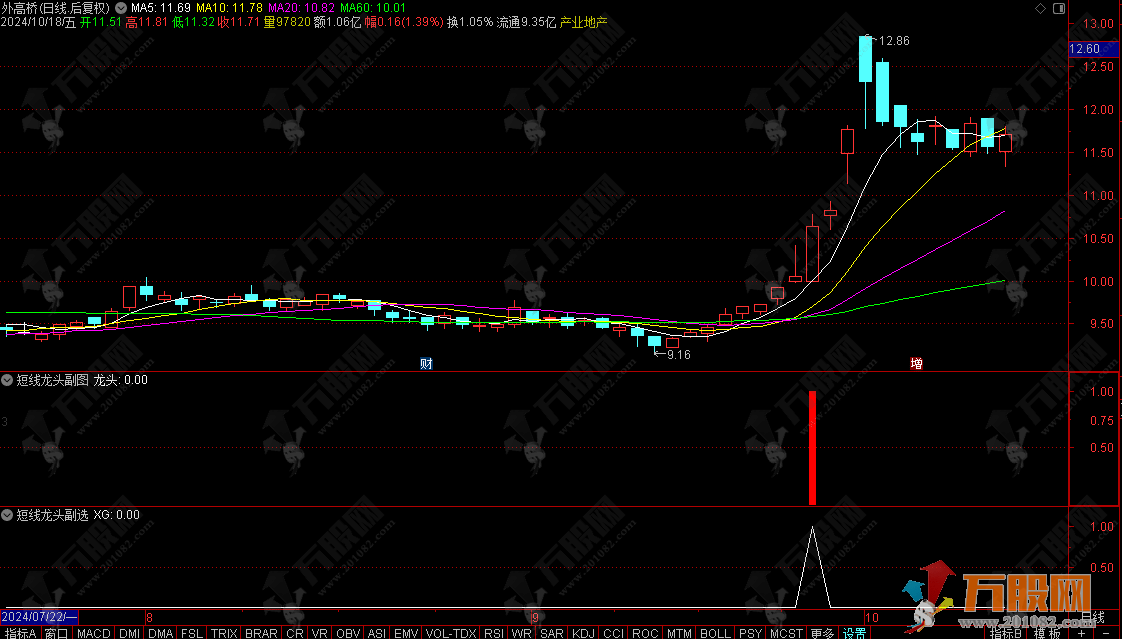
Task: Switch to FSL indicator
Action: coord(192,633)
